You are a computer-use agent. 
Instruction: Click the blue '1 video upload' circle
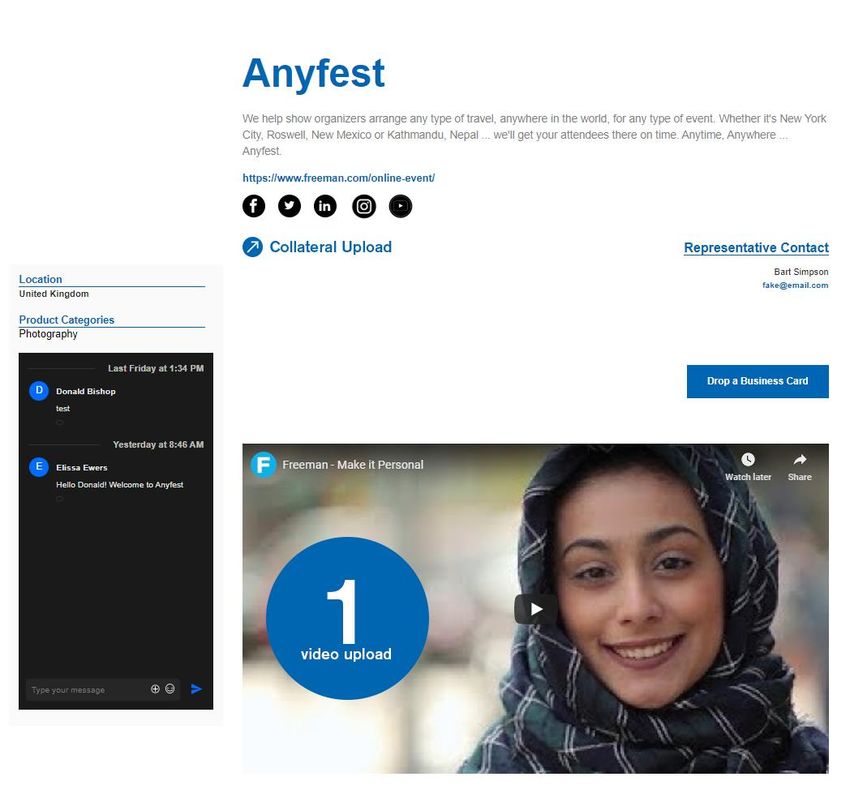(347, 618)
